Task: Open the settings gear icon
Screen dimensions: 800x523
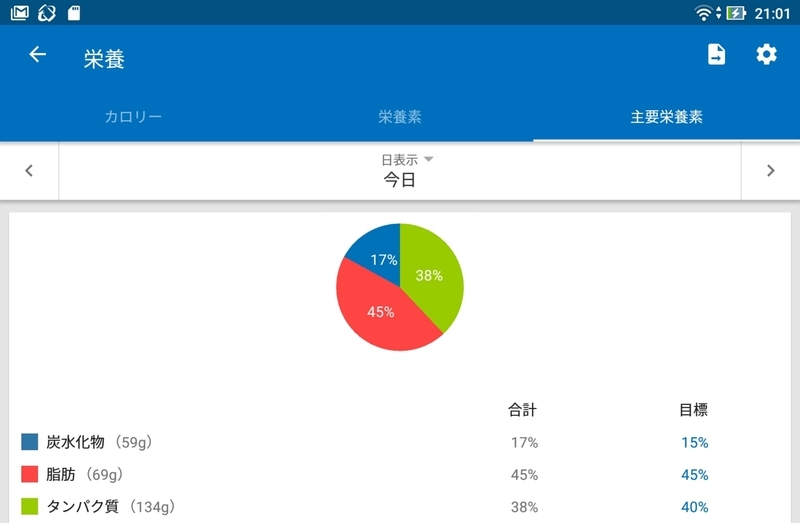Action: pos(766,54)
